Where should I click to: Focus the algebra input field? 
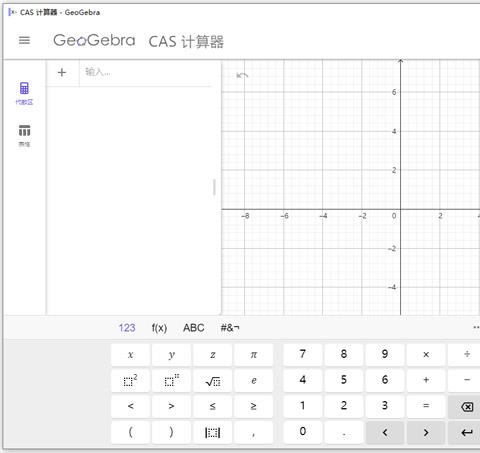click(145, 72)
